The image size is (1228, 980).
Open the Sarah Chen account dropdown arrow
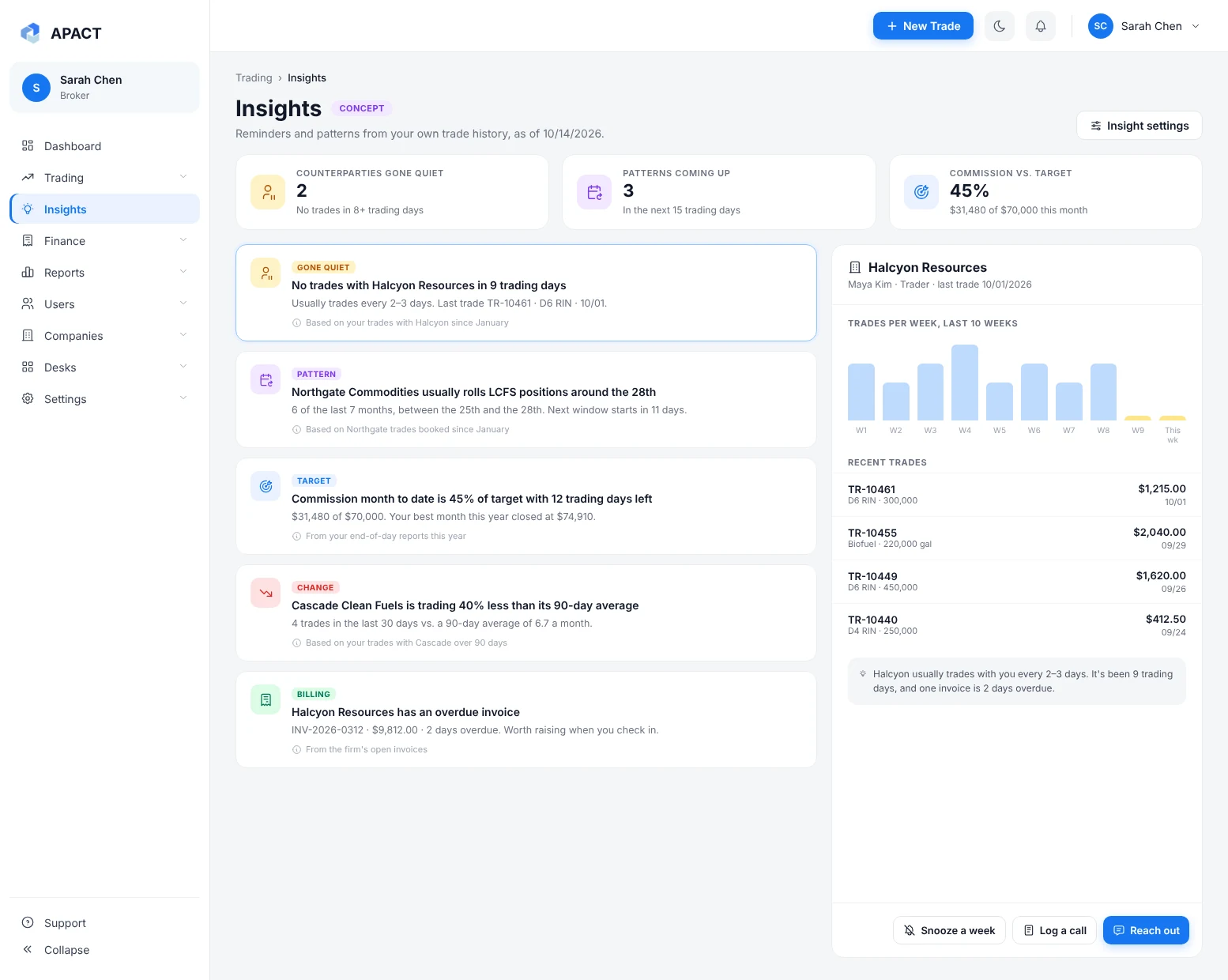click(x=1196, y=26)
